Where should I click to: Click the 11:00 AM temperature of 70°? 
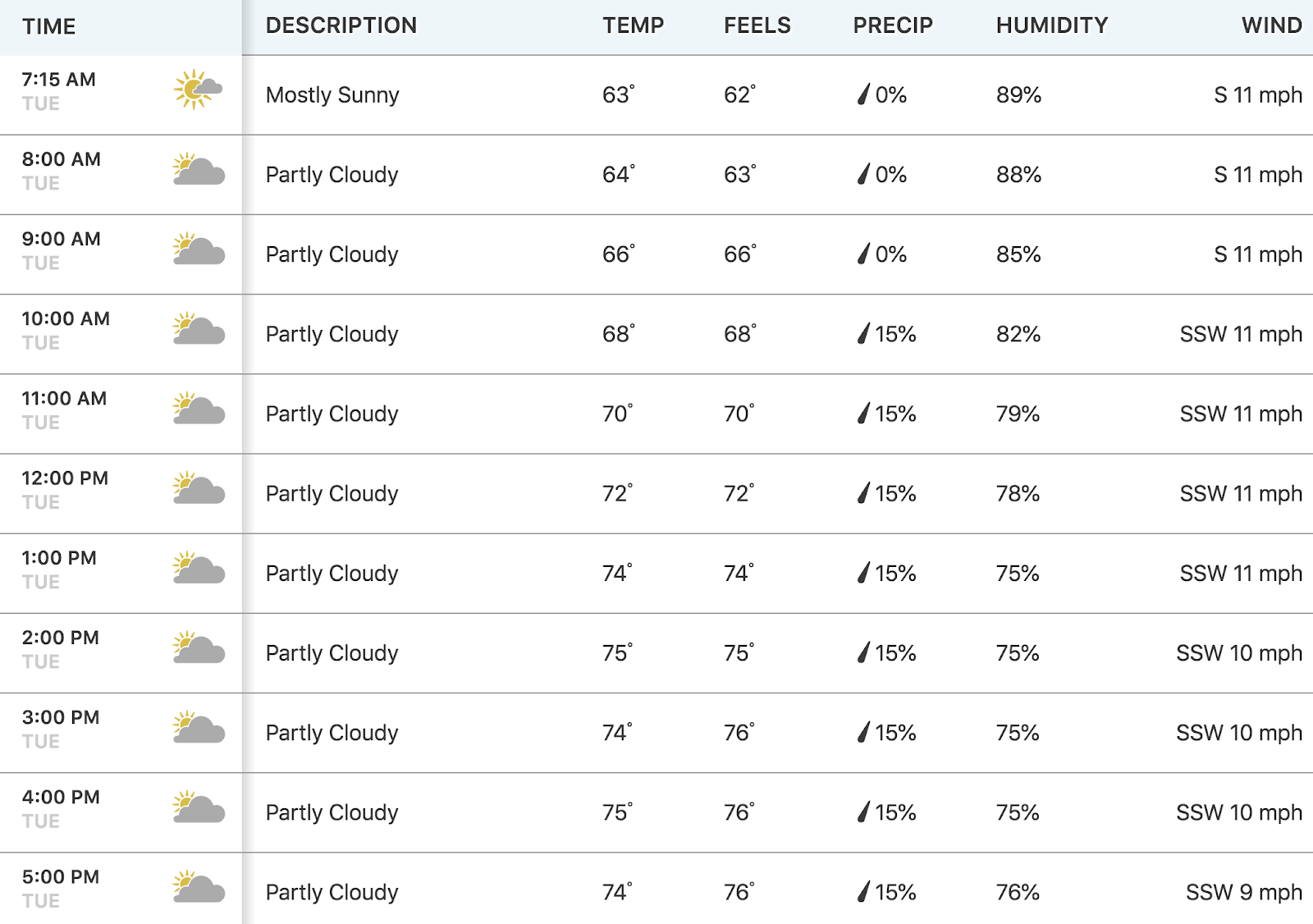618,413
